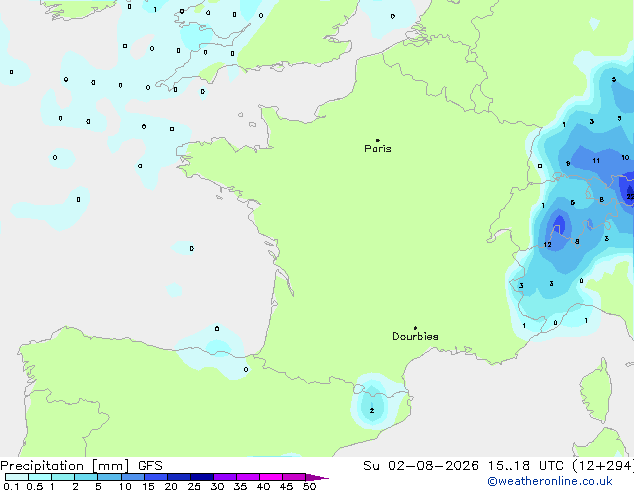The image size is (634, 490).
Task: Select the 50 mm magenta legend arrow
Action: pos(317,477)
